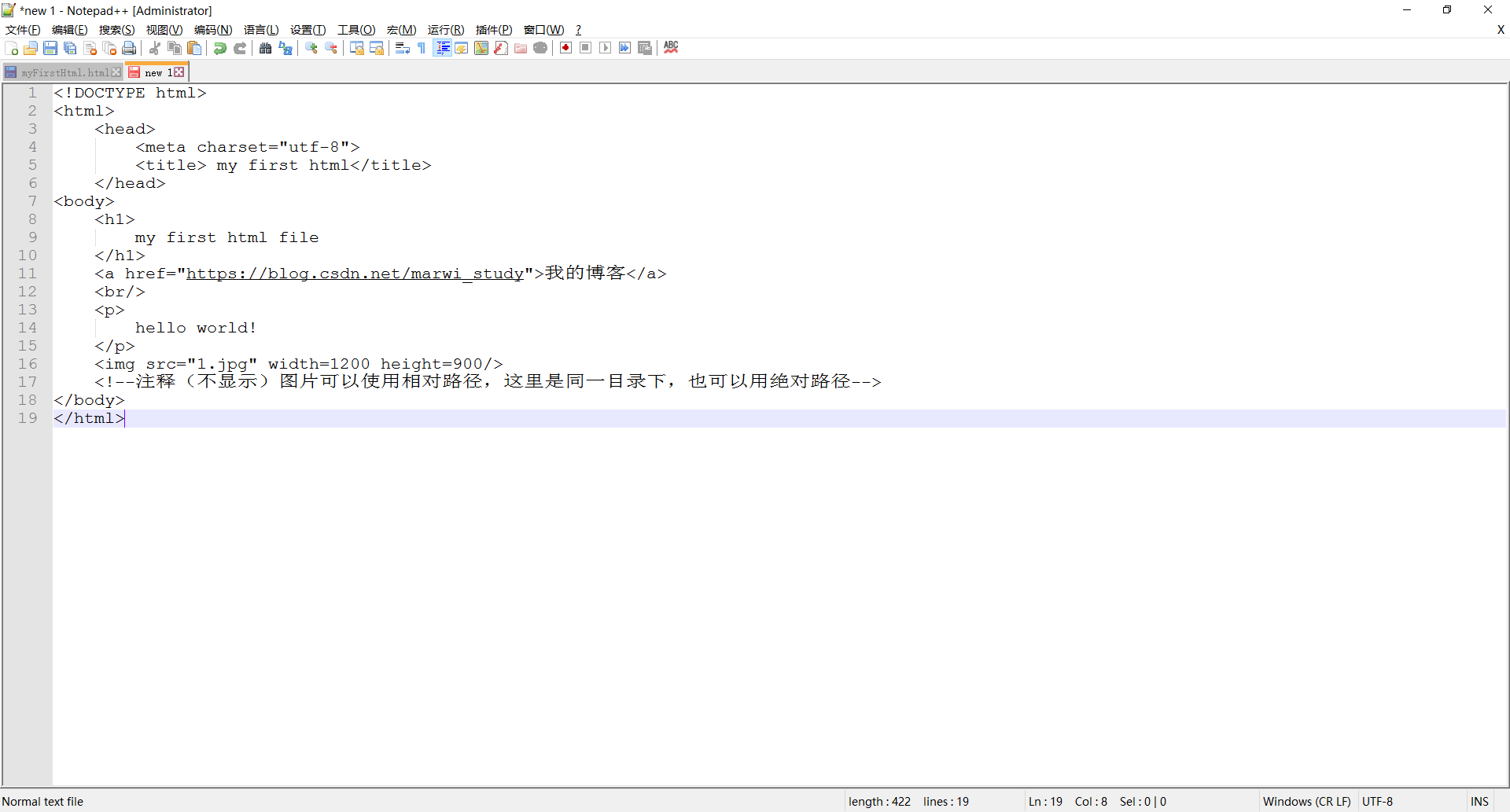Click the Save Recorded Macro icon
1510x812 pixels.
pos(645,48)
